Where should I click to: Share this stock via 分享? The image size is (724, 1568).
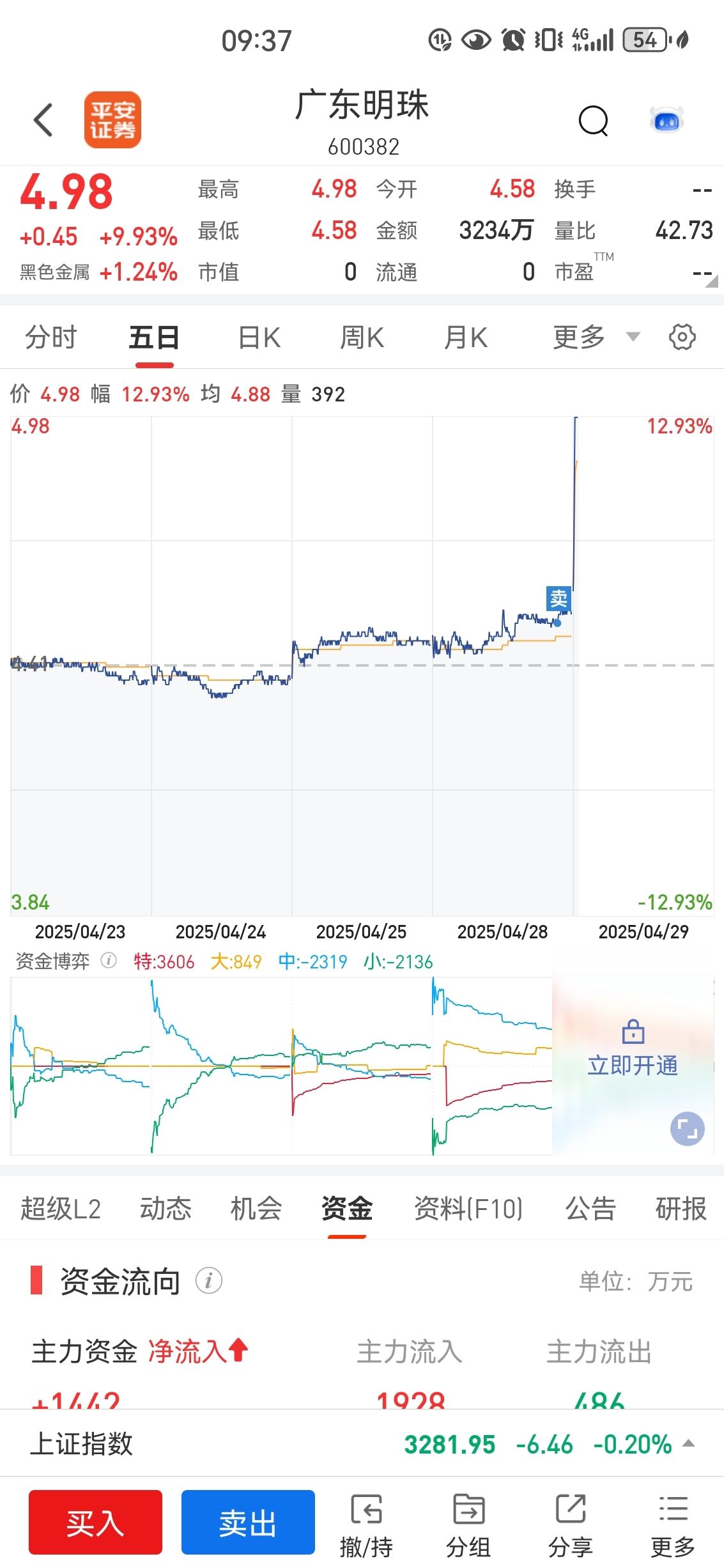point(571,1526)
